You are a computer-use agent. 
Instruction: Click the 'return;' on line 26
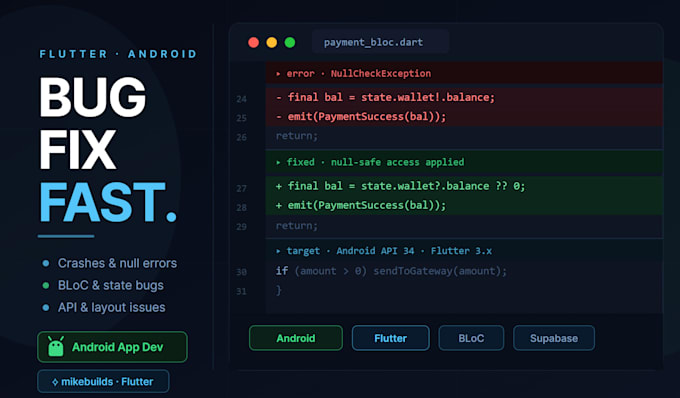point(297,136)
